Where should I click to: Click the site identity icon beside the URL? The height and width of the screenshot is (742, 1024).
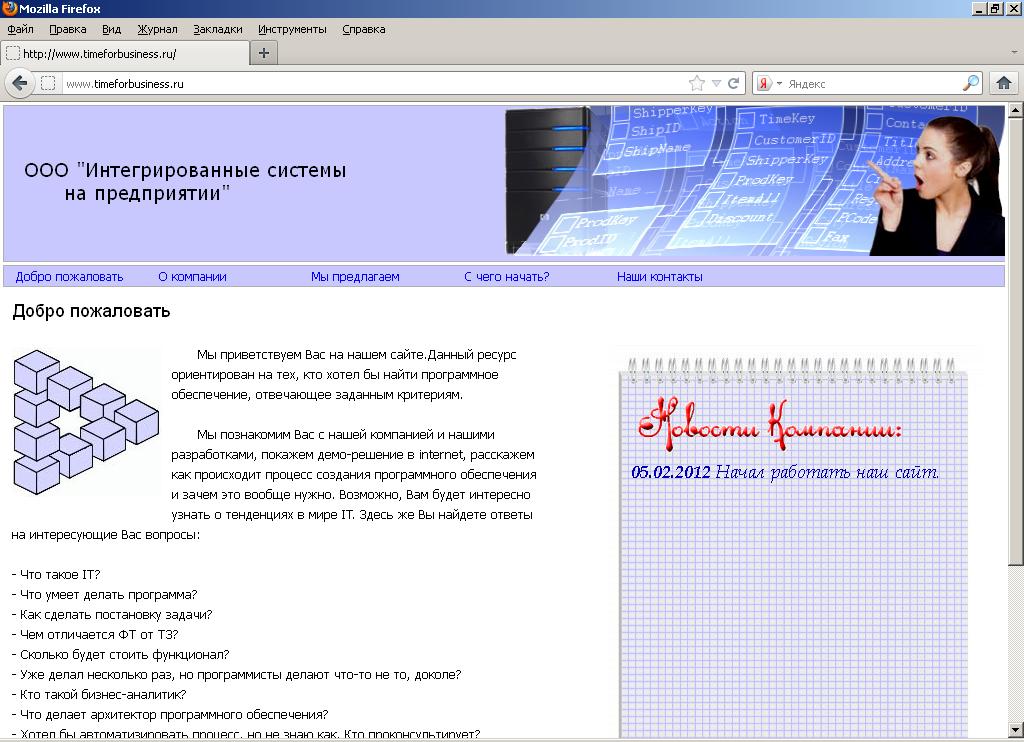coord(48,83)
